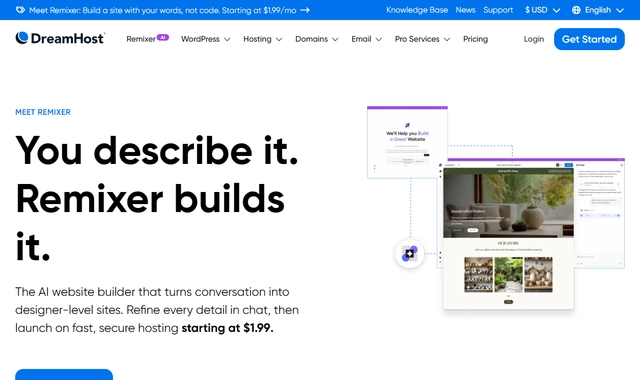Click the tag icon in promo banner

click(x=20, y=10)
